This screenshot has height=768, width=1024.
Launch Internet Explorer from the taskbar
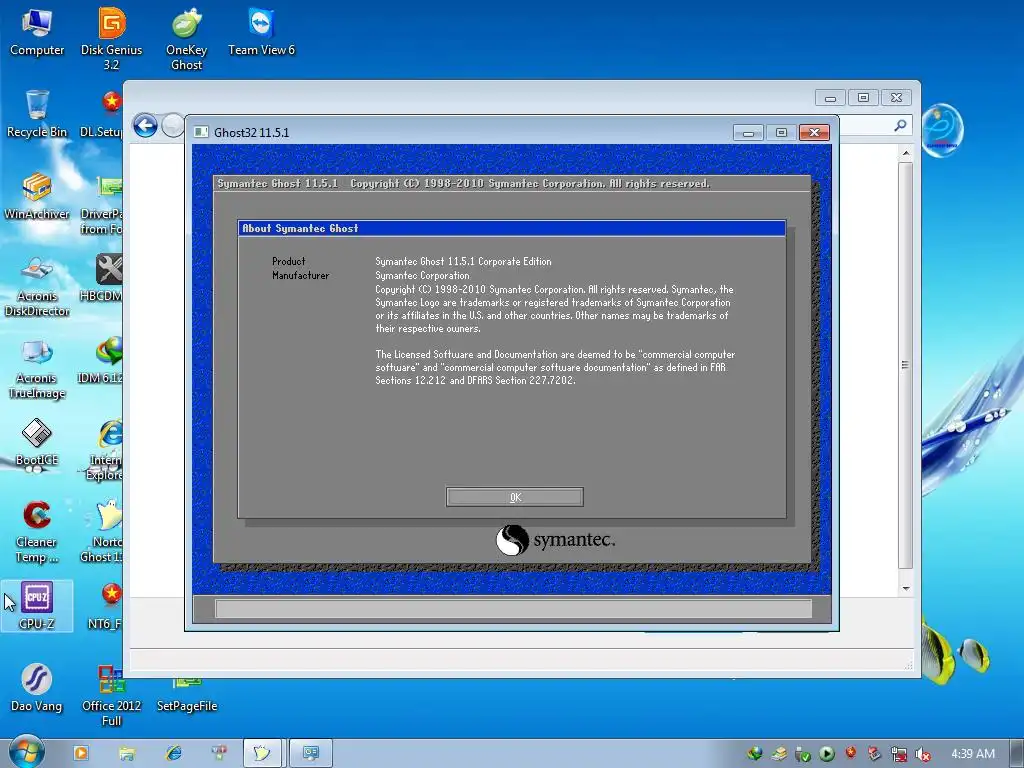tap(174, 753)
